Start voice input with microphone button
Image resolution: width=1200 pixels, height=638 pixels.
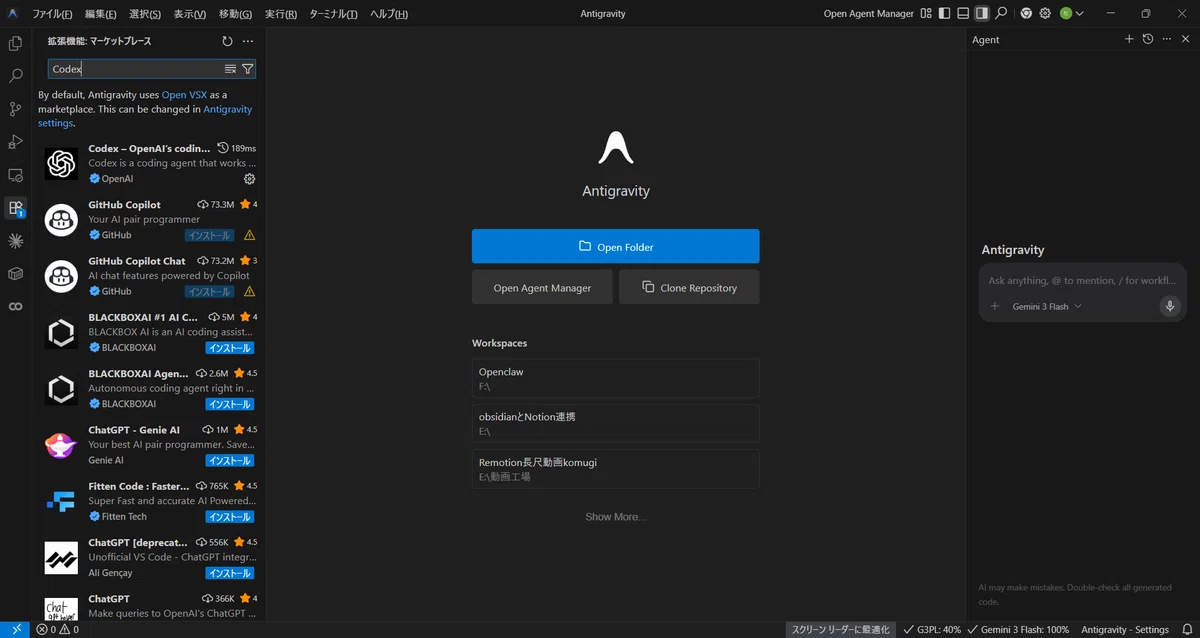pos(1169,306)
